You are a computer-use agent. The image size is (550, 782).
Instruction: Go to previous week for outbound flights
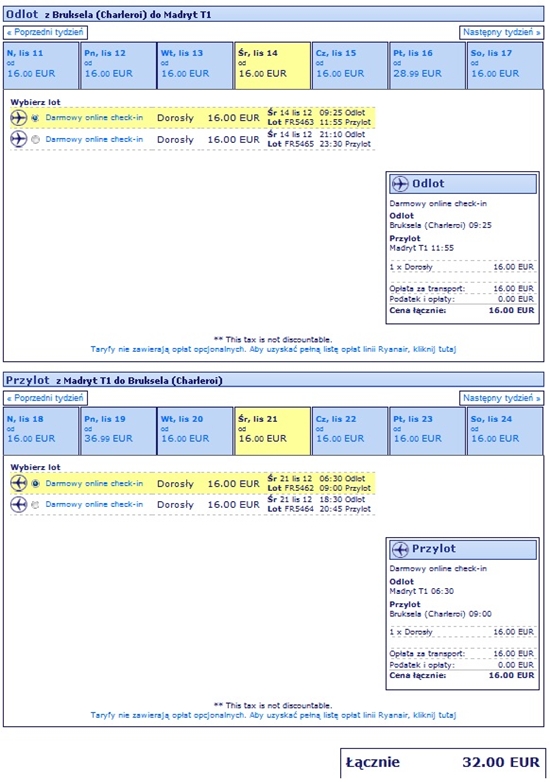click(x=45, y=32)
